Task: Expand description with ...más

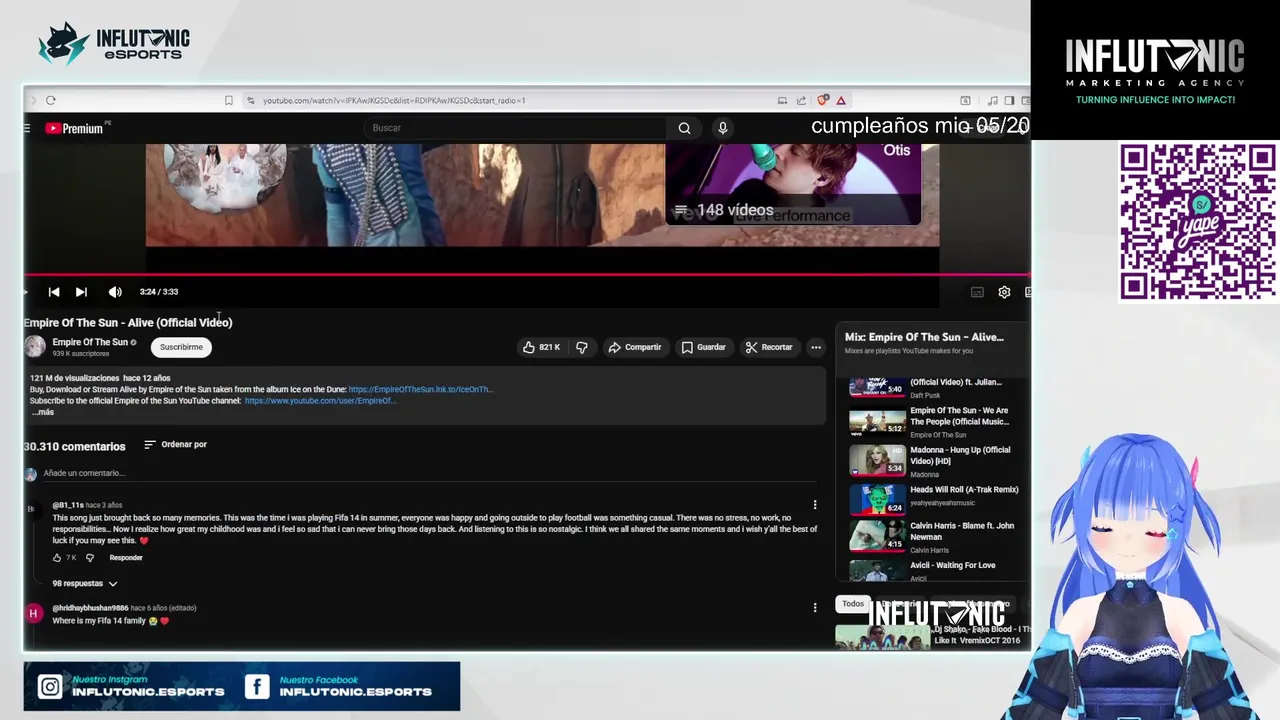Action: click(42, 412)
